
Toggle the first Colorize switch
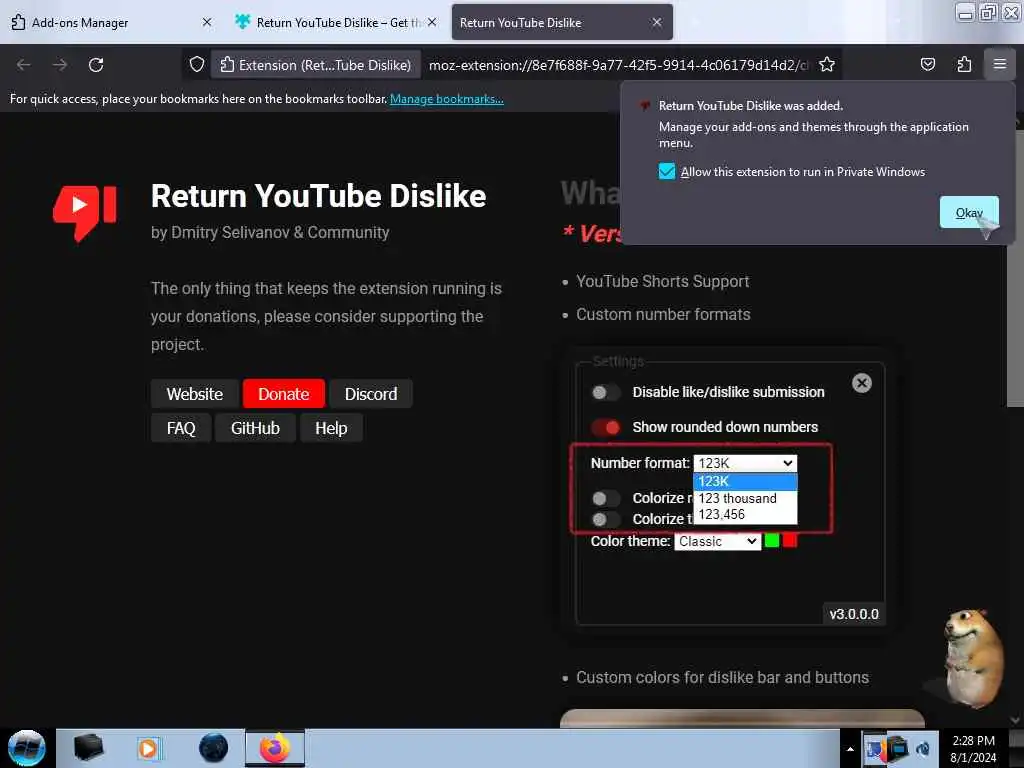(x=605, y=498)
